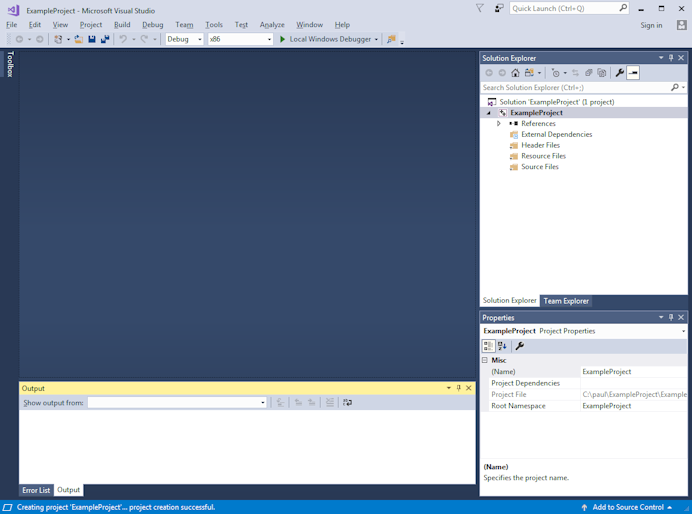Open the x86 platform dropdown
The image size is (692, 514).
pyautogui.click(x=269, y=39)
